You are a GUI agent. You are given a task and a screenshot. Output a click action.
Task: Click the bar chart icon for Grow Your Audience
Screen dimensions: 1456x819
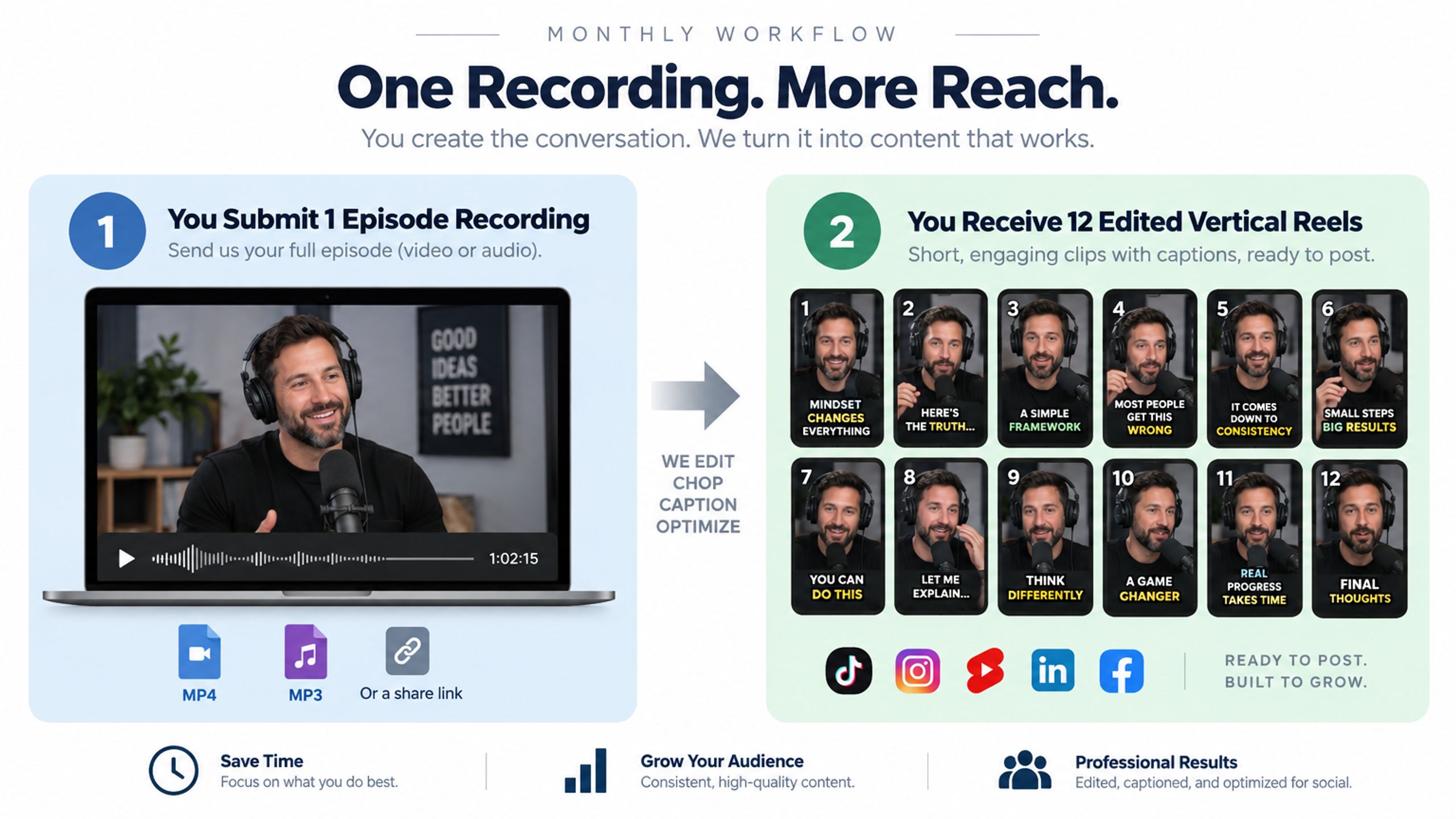tap(586, 771)
